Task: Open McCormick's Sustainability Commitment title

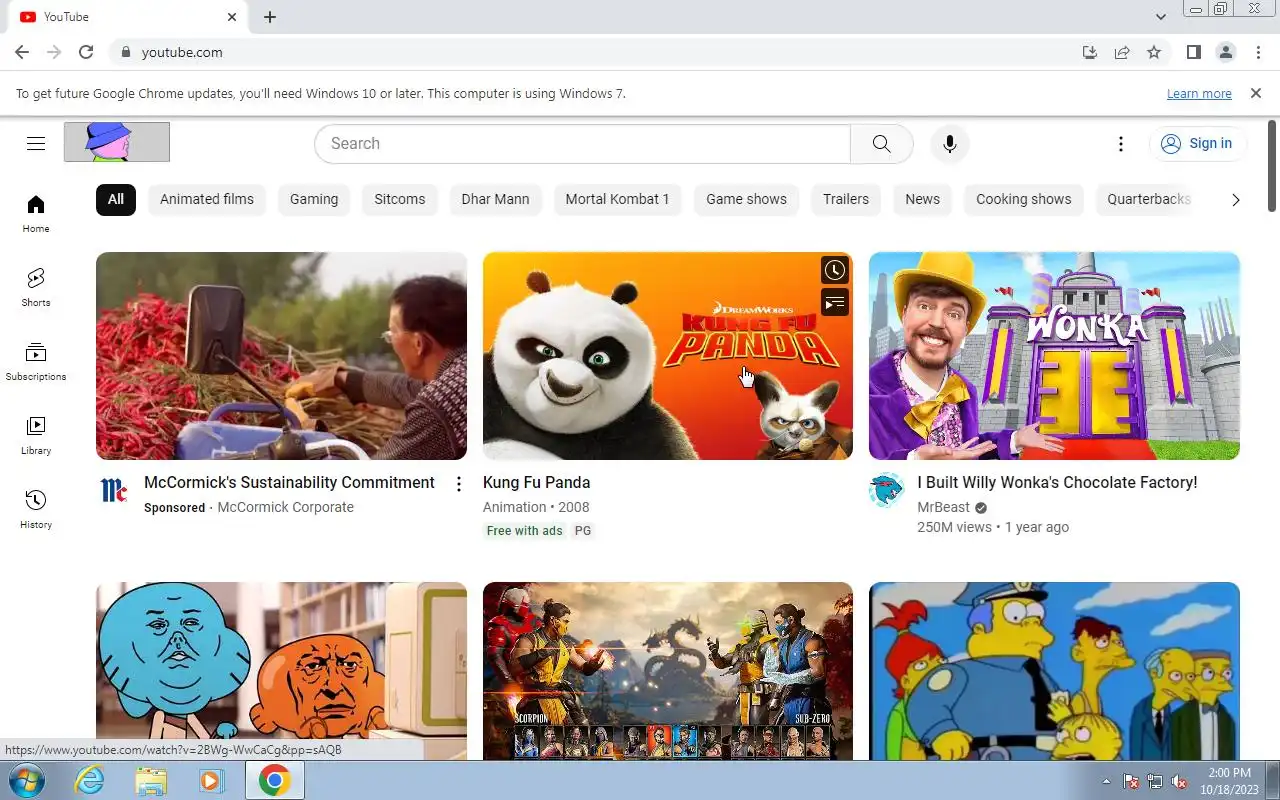Action: 289,482
